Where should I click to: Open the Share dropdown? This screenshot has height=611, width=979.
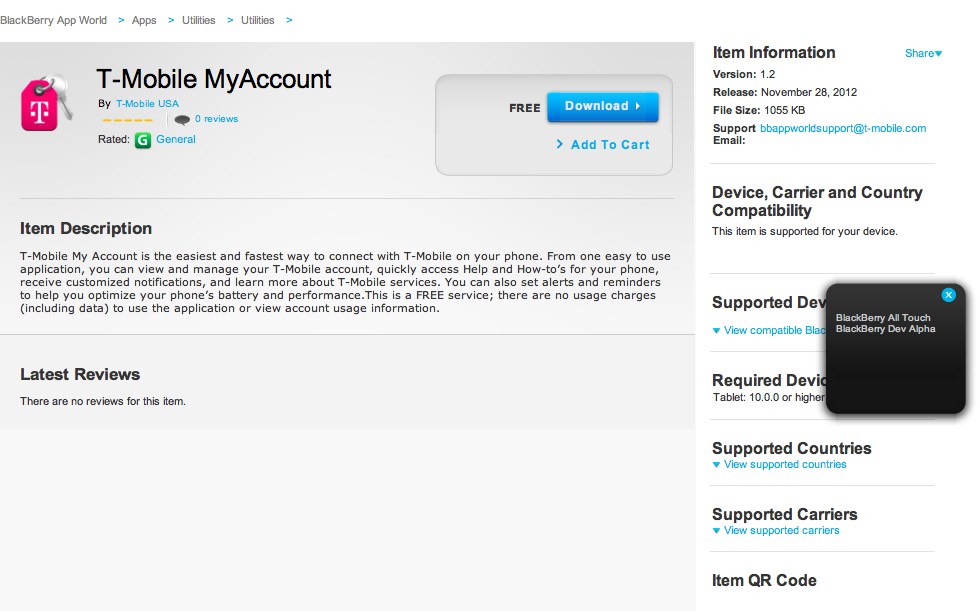pos(923,54)
